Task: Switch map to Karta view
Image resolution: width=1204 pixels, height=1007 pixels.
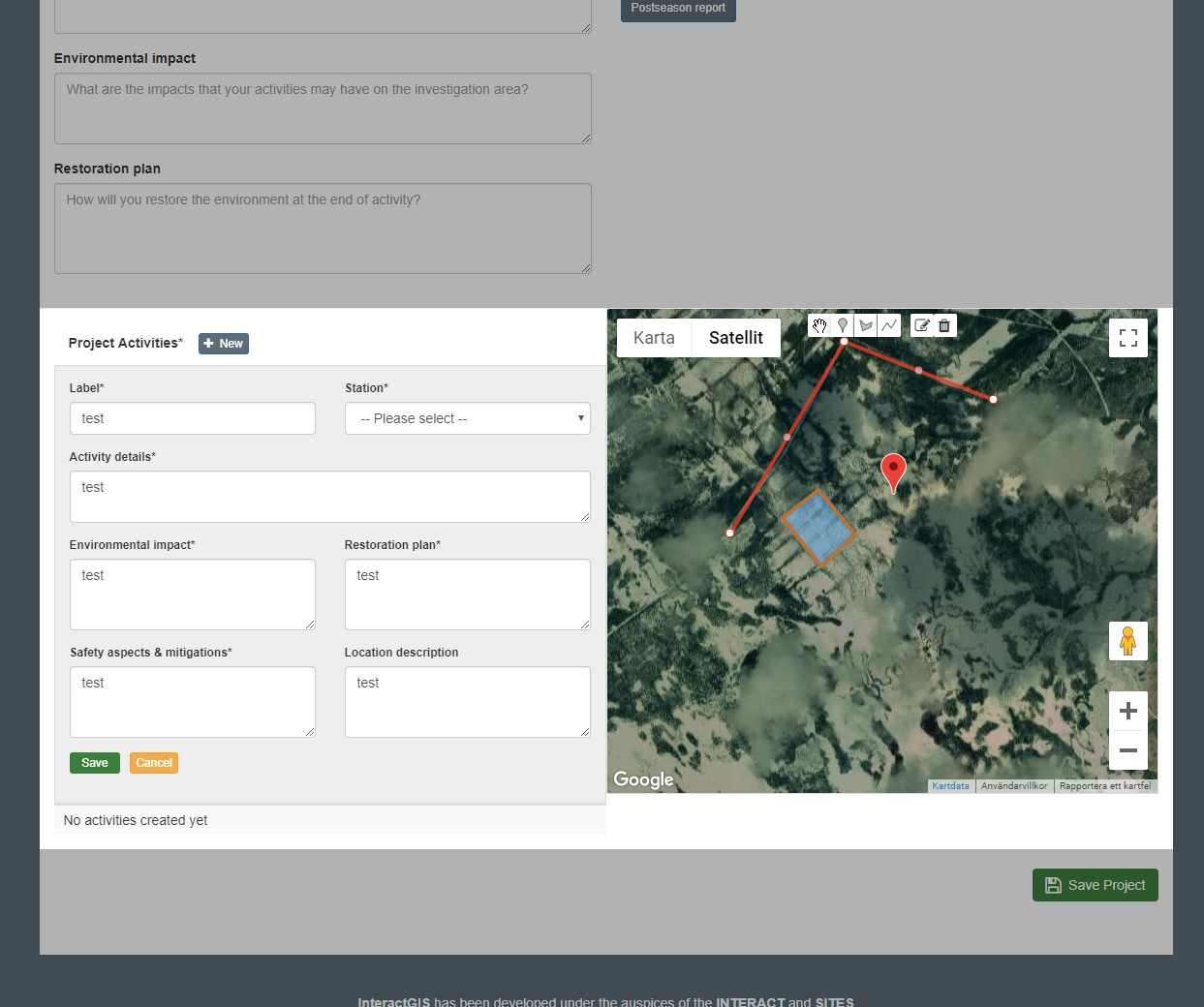Action: point(654,338)
